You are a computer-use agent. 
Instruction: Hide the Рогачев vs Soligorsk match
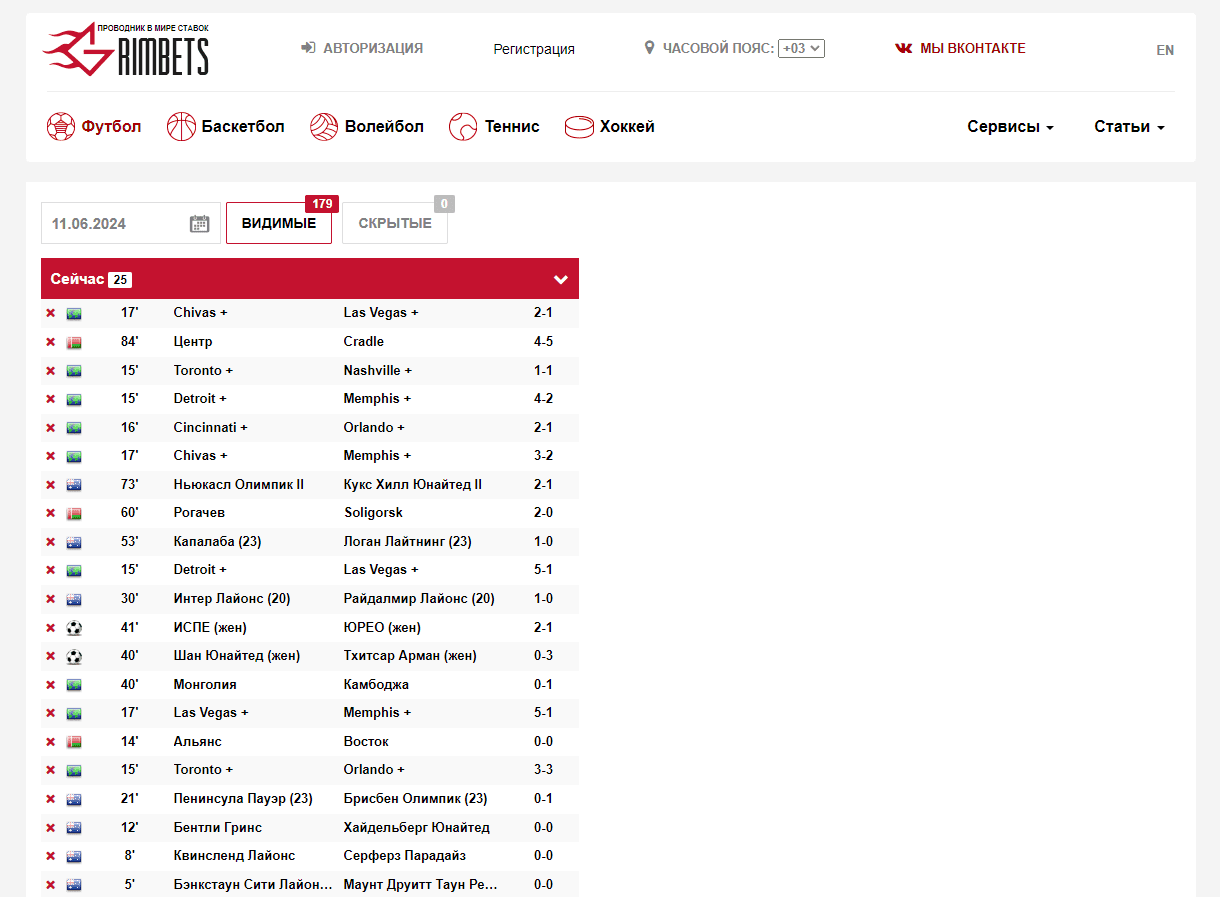[x=50, y=513]
